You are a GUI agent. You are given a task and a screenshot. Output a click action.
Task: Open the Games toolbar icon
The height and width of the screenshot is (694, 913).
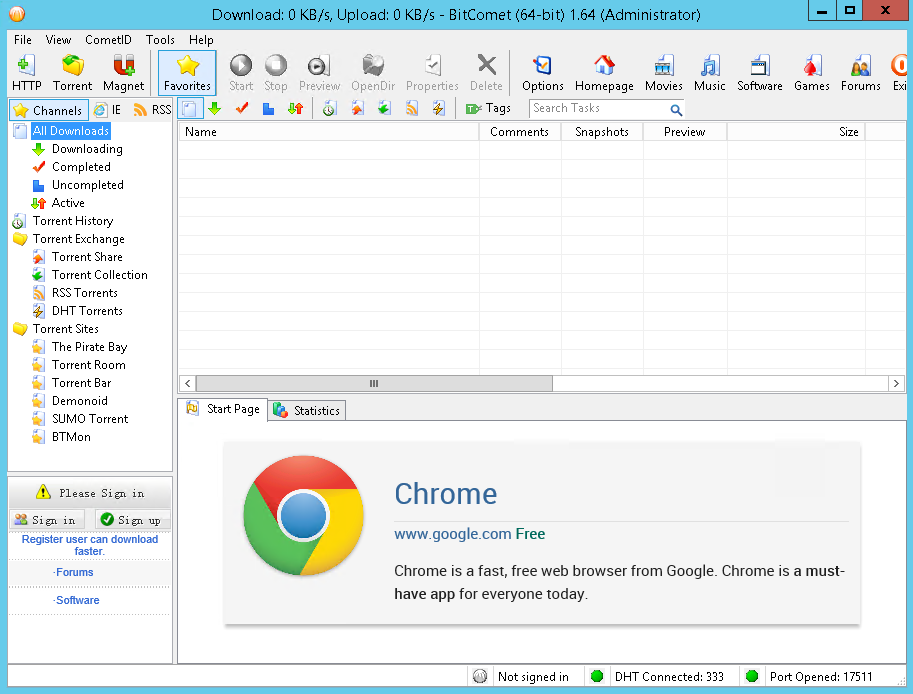(x=812, y=73)
